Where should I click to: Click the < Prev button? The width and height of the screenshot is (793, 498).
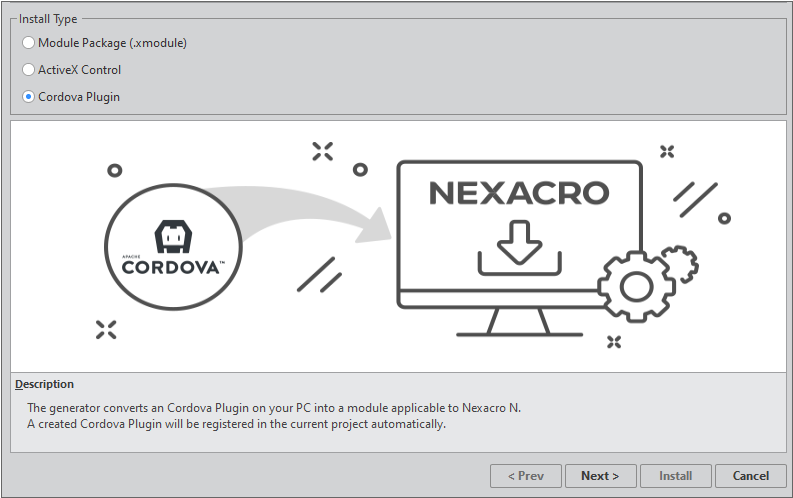[525, 476]
